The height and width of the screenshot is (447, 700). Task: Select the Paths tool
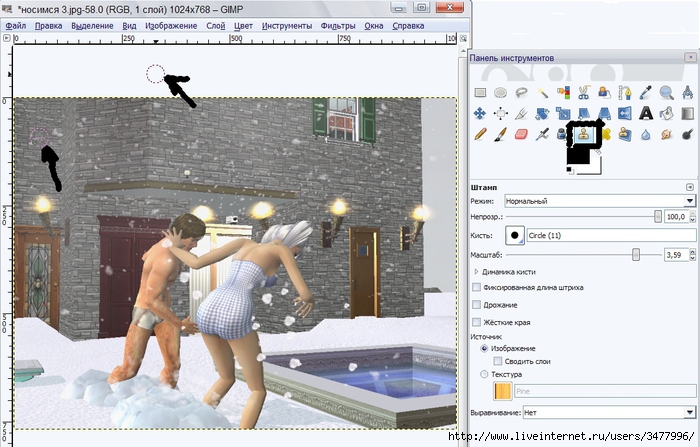(x=625, y=93)
